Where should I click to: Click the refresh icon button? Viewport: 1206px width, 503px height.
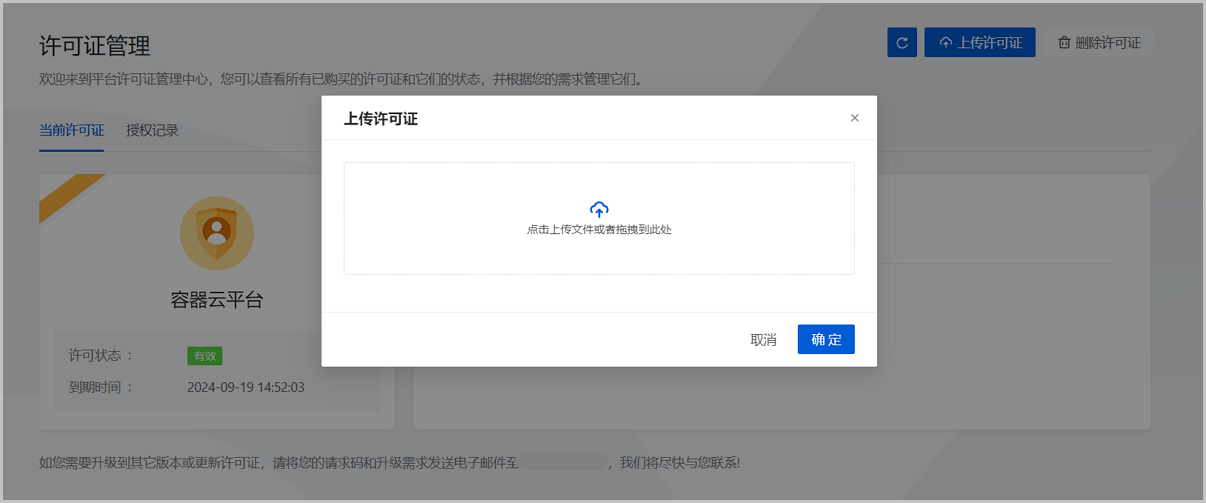coord(902,43)
